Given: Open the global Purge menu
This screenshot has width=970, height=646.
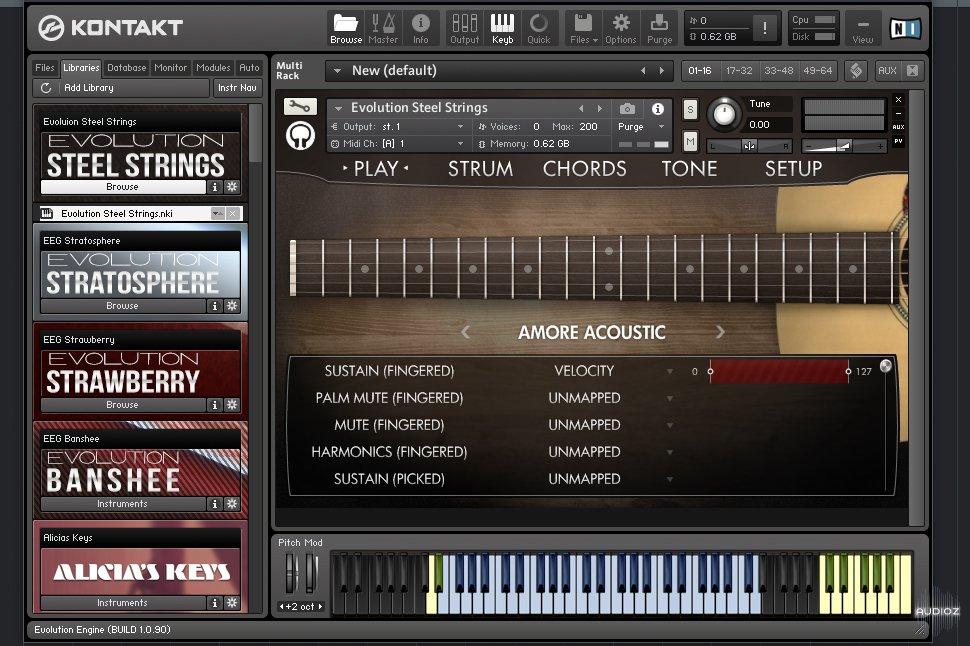Looking at the screenshot, I should click(659, 28).
